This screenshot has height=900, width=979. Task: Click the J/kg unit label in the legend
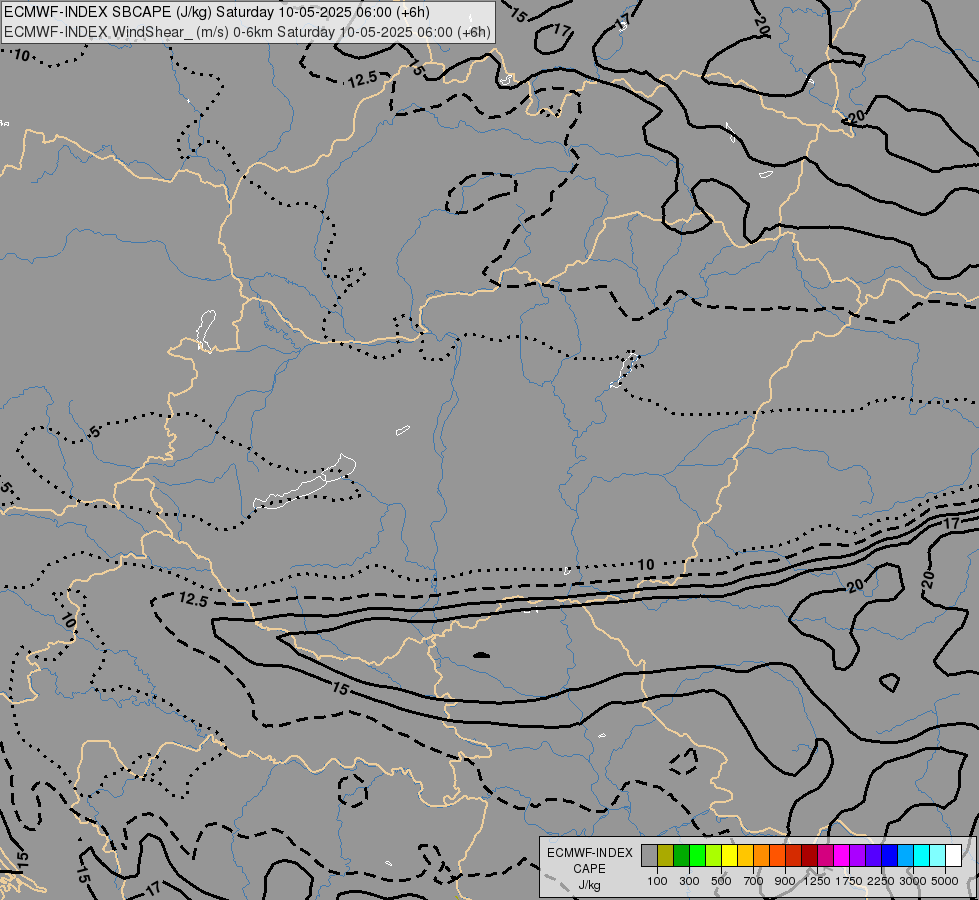pyautogui.click(x=589, y=885)
